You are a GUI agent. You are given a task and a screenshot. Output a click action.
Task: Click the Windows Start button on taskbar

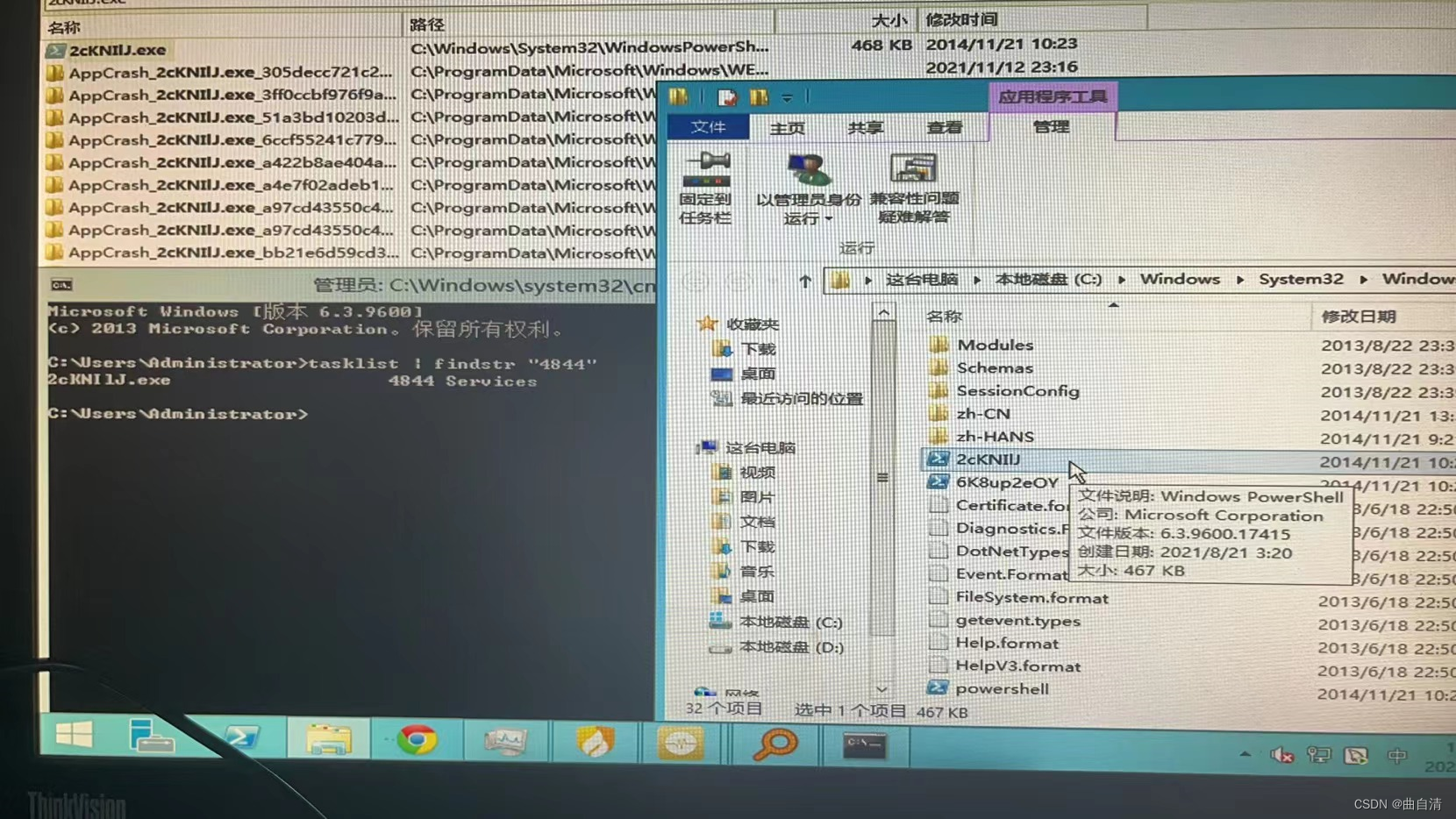point(74,734)
